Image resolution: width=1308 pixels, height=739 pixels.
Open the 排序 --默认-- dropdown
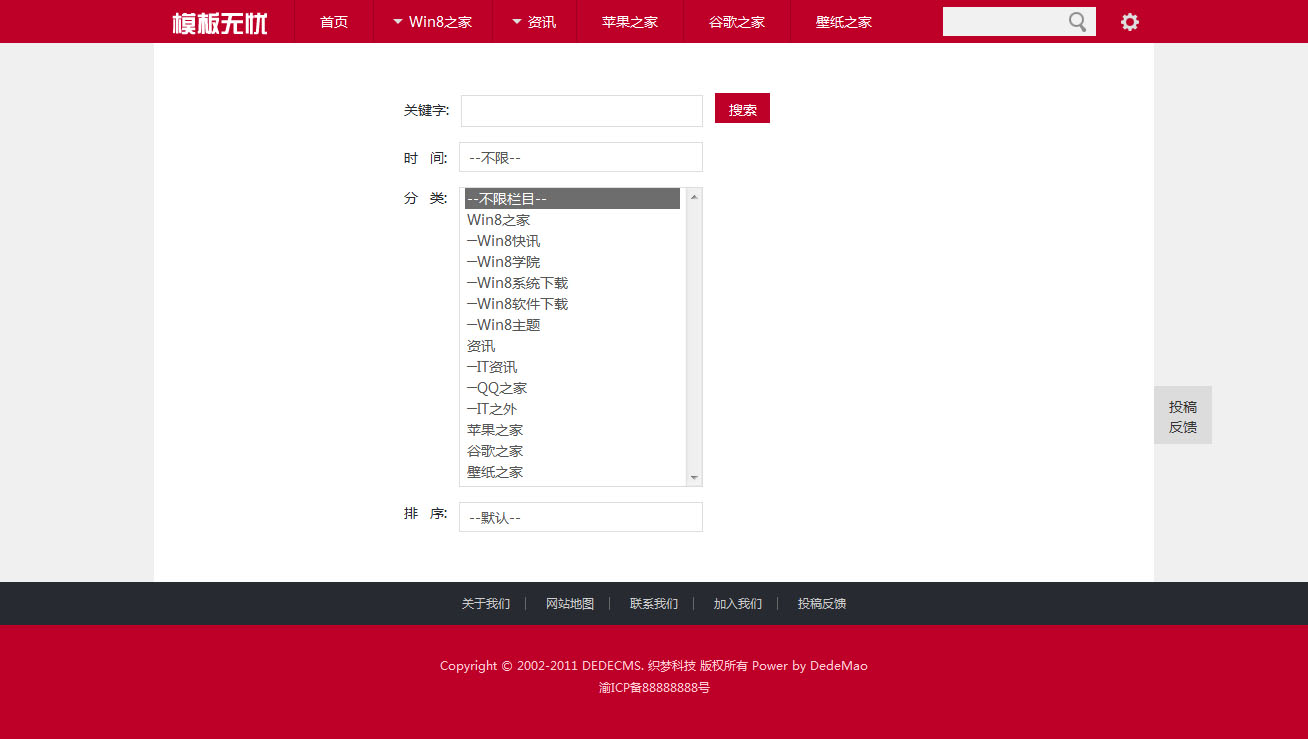pyautogui.click(x=580, y=517)
